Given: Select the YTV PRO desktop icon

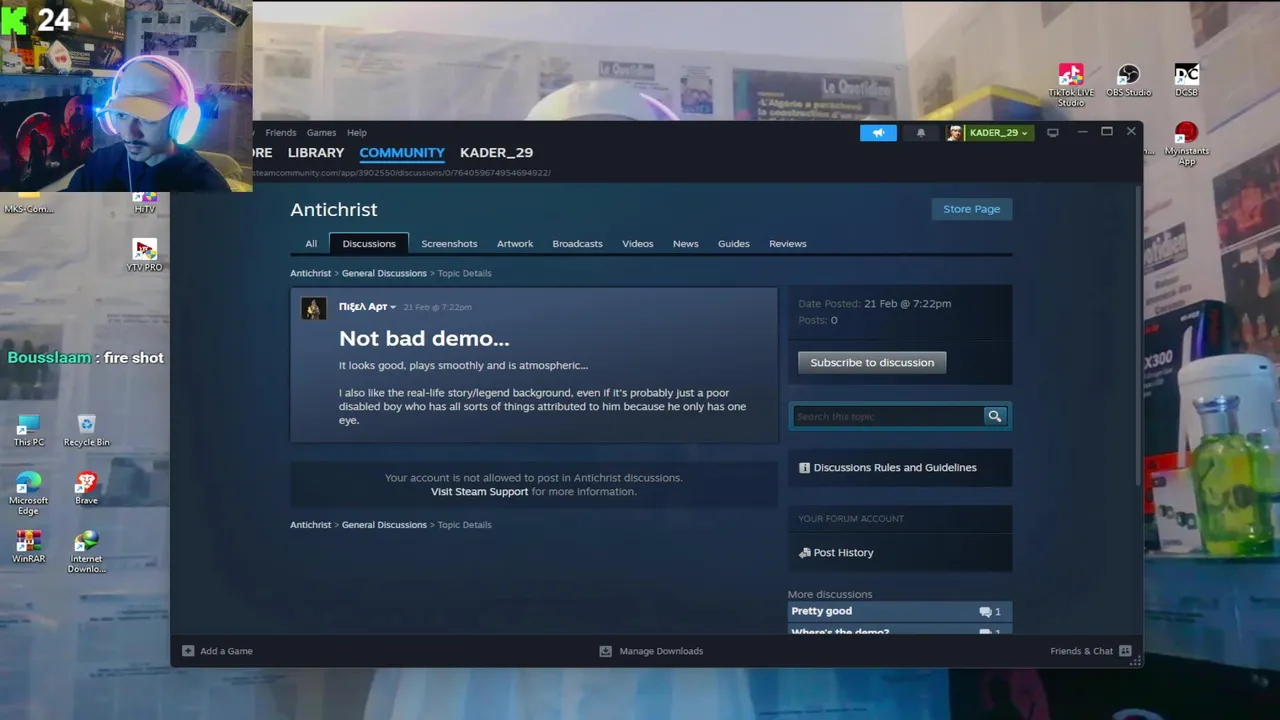Looking at the screenshot, I should (144, 255).
